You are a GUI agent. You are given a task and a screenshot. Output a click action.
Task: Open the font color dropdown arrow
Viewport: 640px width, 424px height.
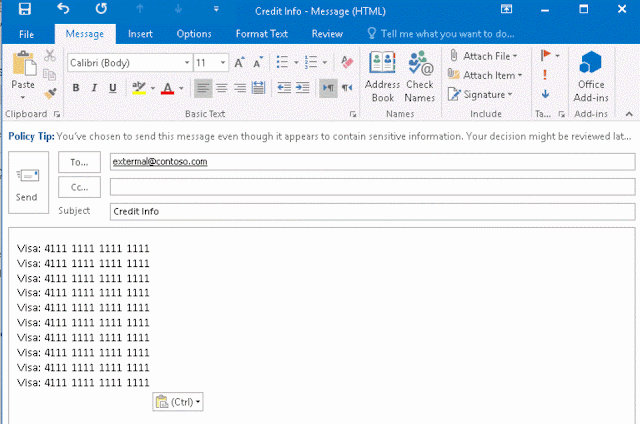click(x=181, y=88)
